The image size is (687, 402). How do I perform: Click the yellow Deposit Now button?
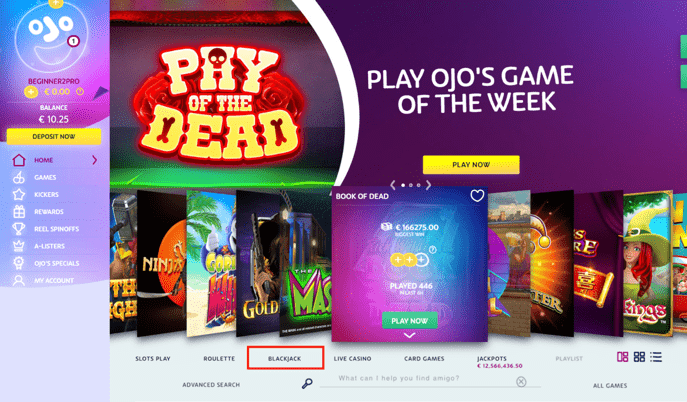click(x=54, y=137)
